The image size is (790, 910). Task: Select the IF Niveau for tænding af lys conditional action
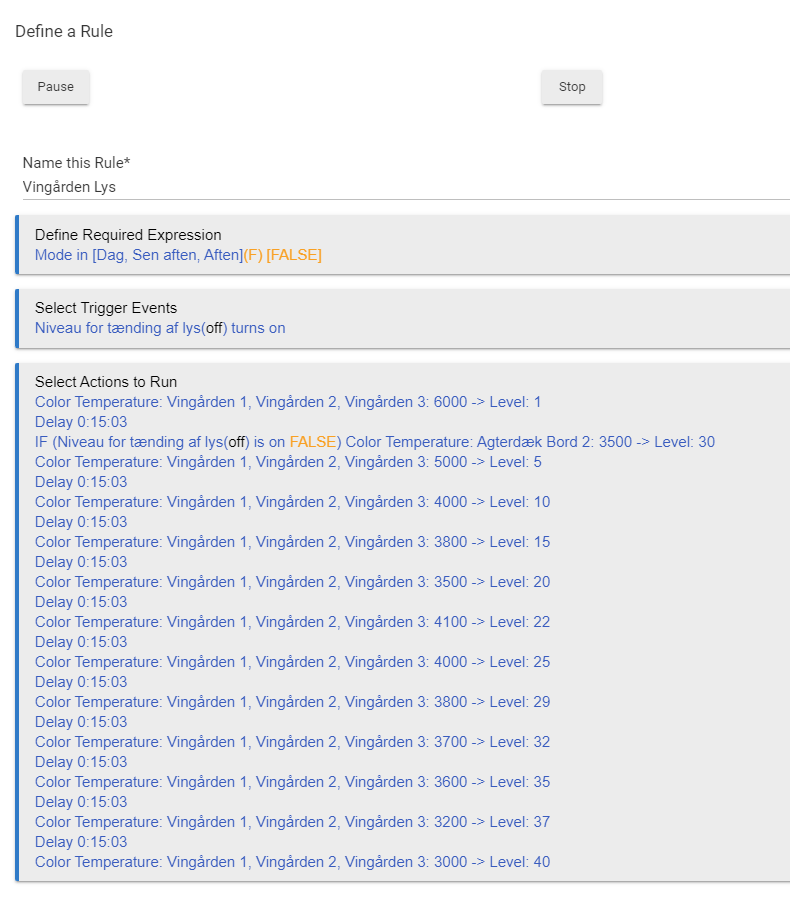[375, 442]
